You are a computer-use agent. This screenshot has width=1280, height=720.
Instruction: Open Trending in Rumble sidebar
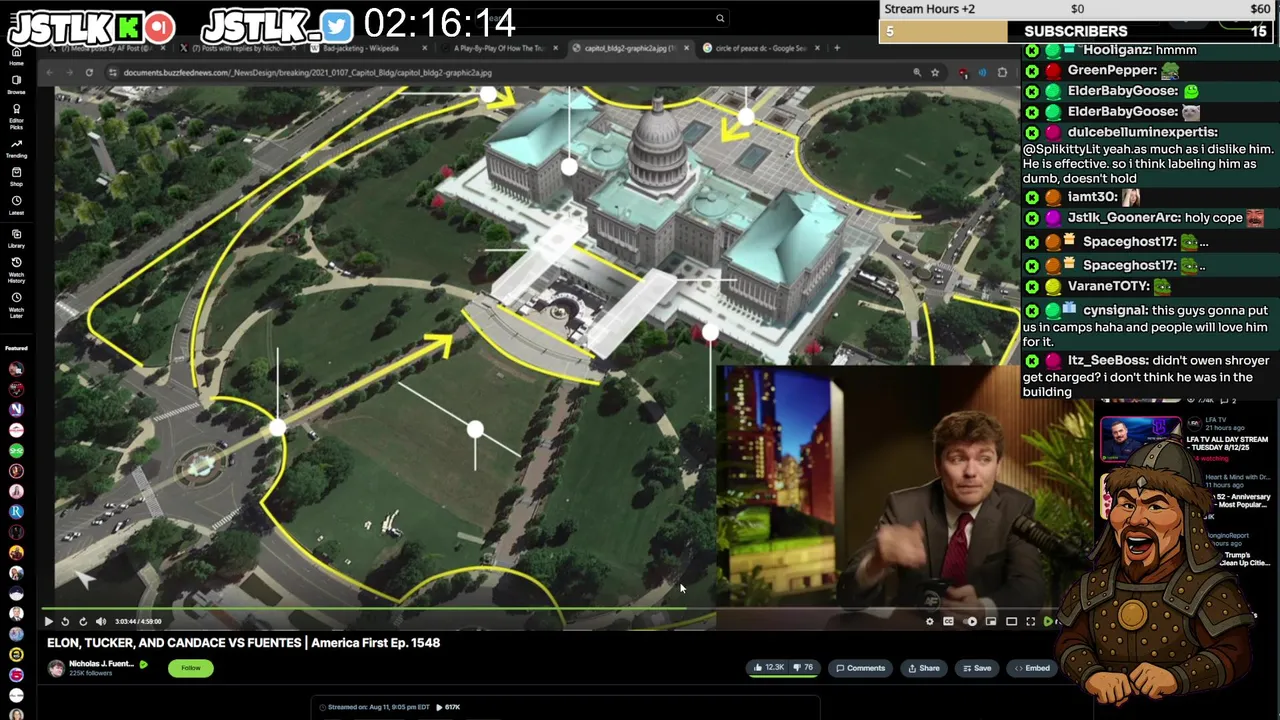[16, 148]
